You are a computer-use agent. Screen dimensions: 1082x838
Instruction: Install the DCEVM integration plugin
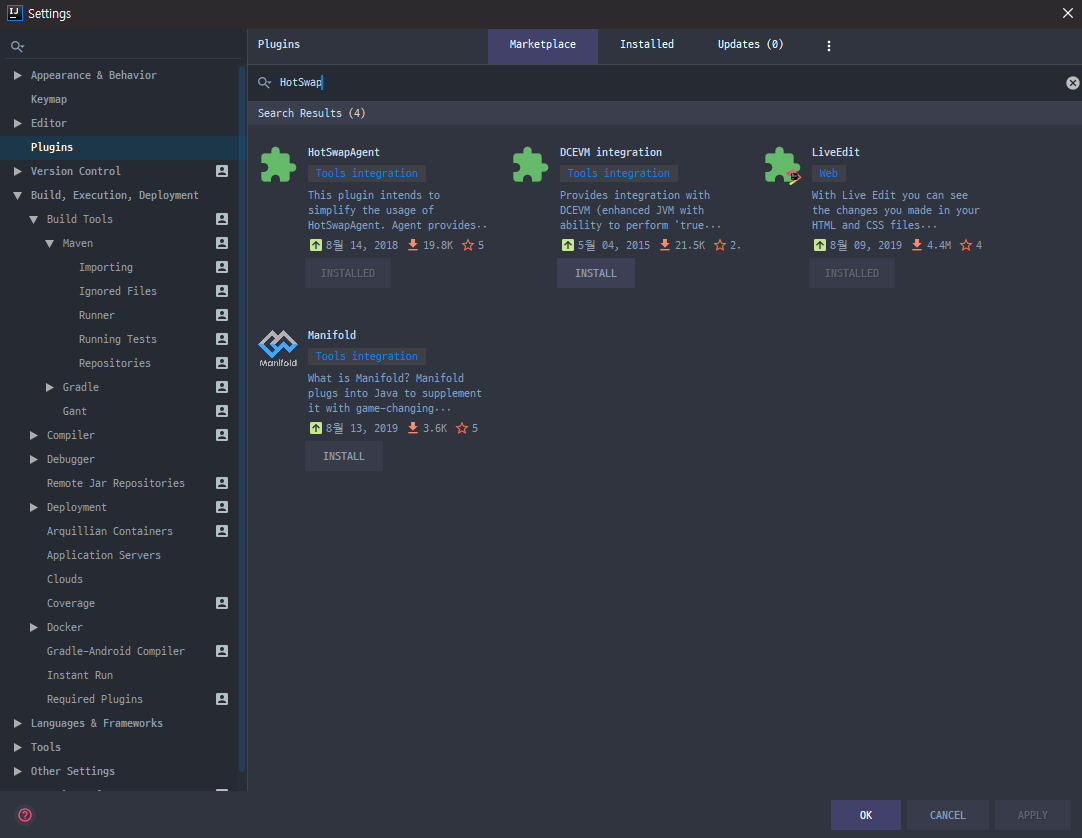(596, 273)
